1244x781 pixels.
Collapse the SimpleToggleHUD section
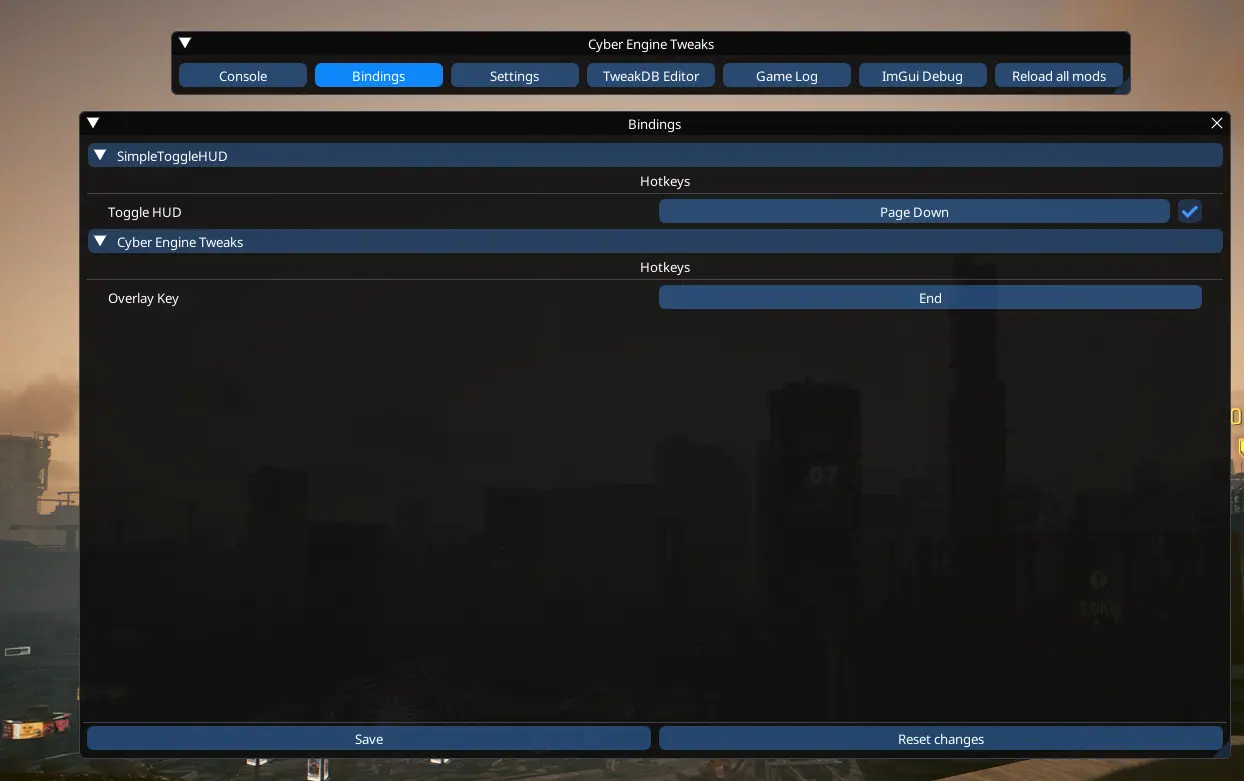coord(100,155)
